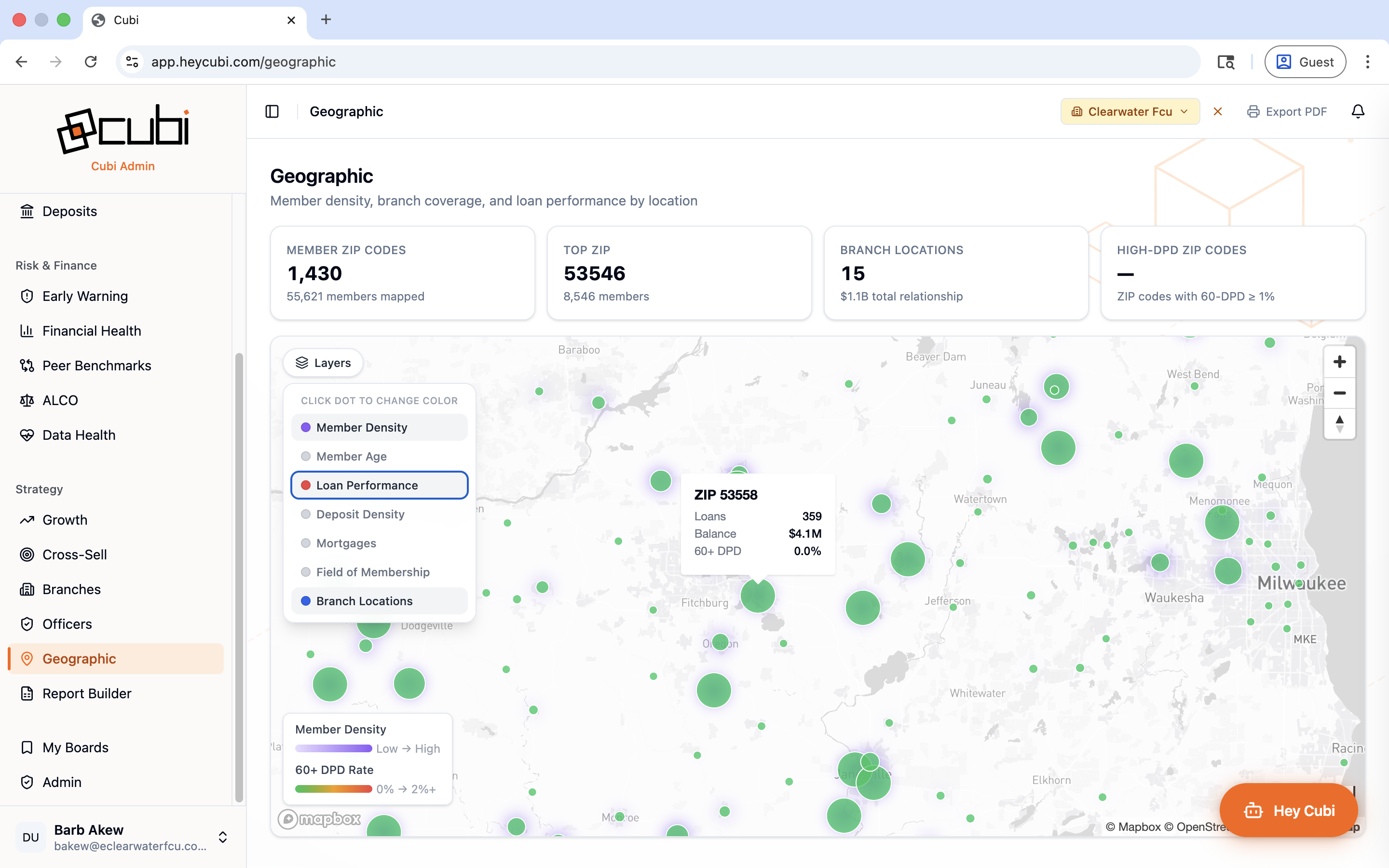
Task: Open the Layers panel button
Action: [323, 363]
